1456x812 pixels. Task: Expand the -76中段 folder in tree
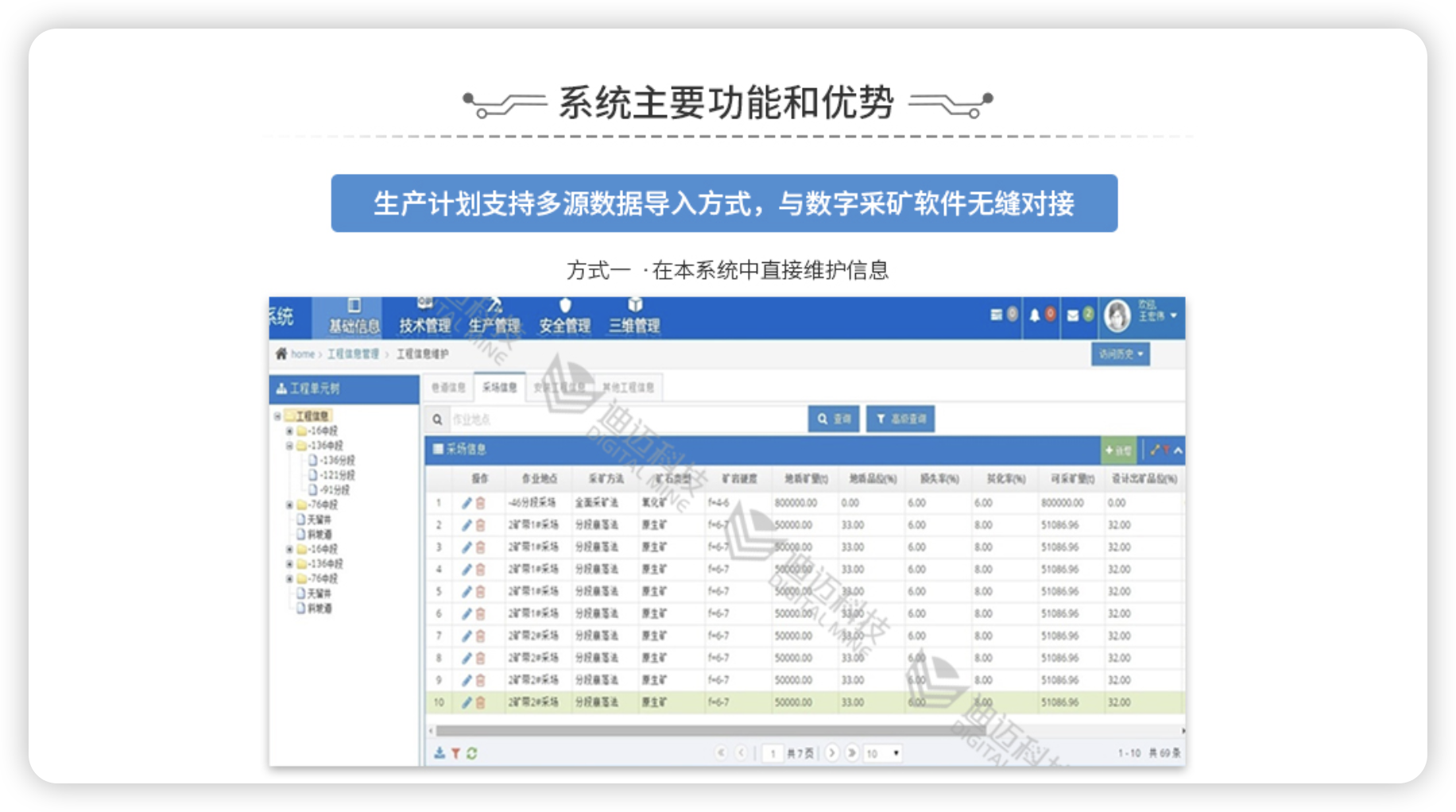[289, 505]
